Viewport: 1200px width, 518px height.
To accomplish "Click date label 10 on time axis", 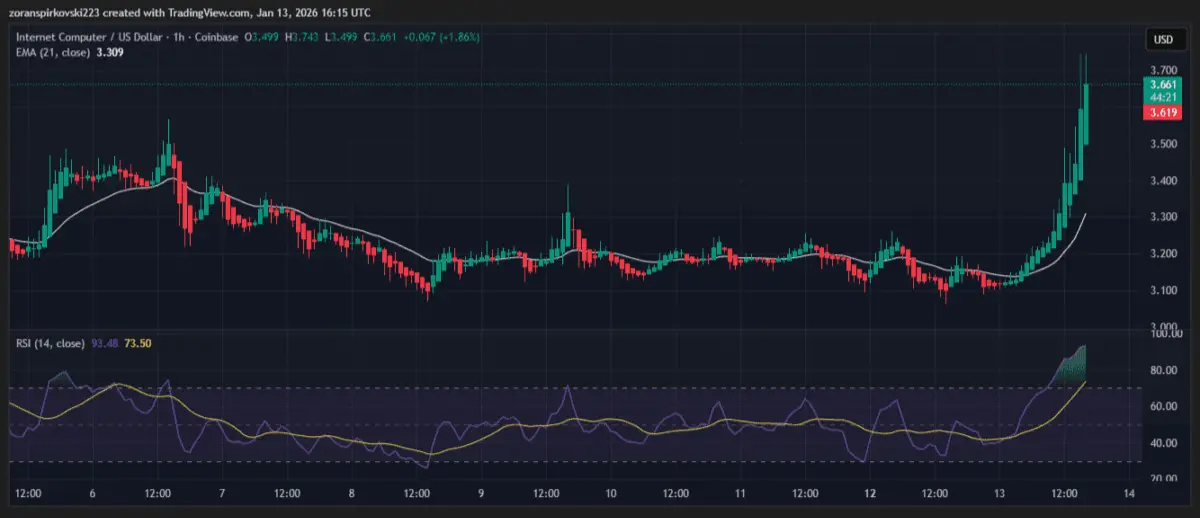I will (611, 494).
